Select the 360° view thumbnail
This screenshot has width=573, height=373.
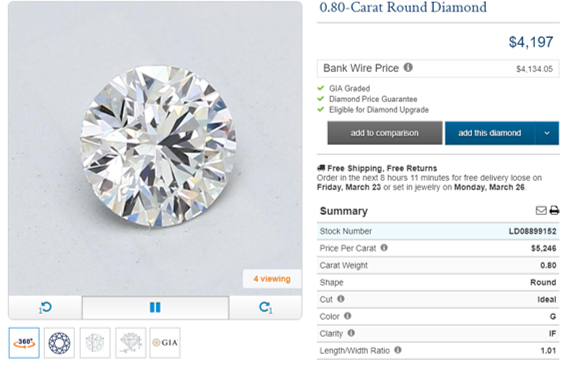click(x=24, y=343)
